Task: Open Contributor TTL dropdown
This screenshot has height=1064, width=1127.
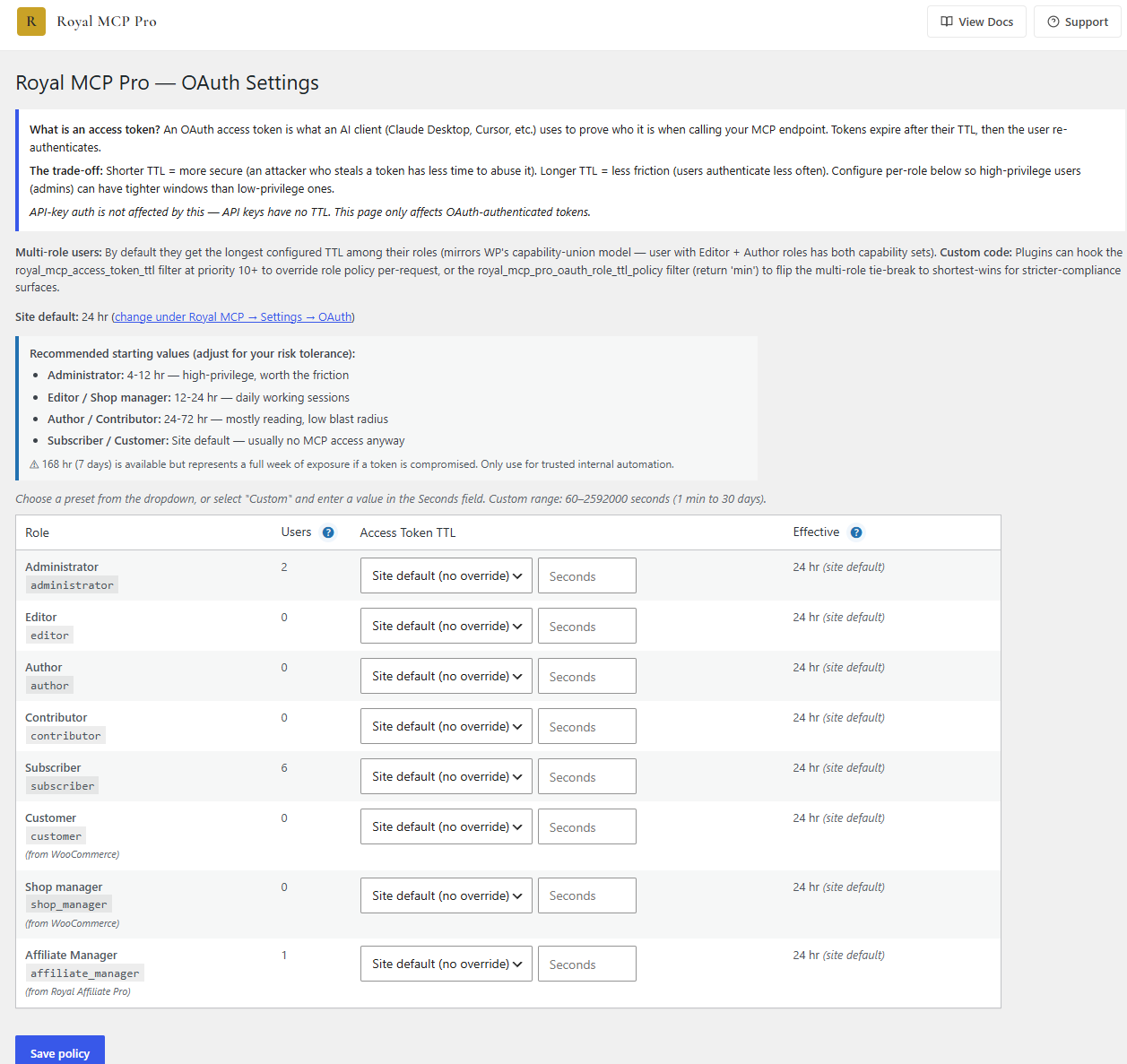Action: tap(446, 726)
